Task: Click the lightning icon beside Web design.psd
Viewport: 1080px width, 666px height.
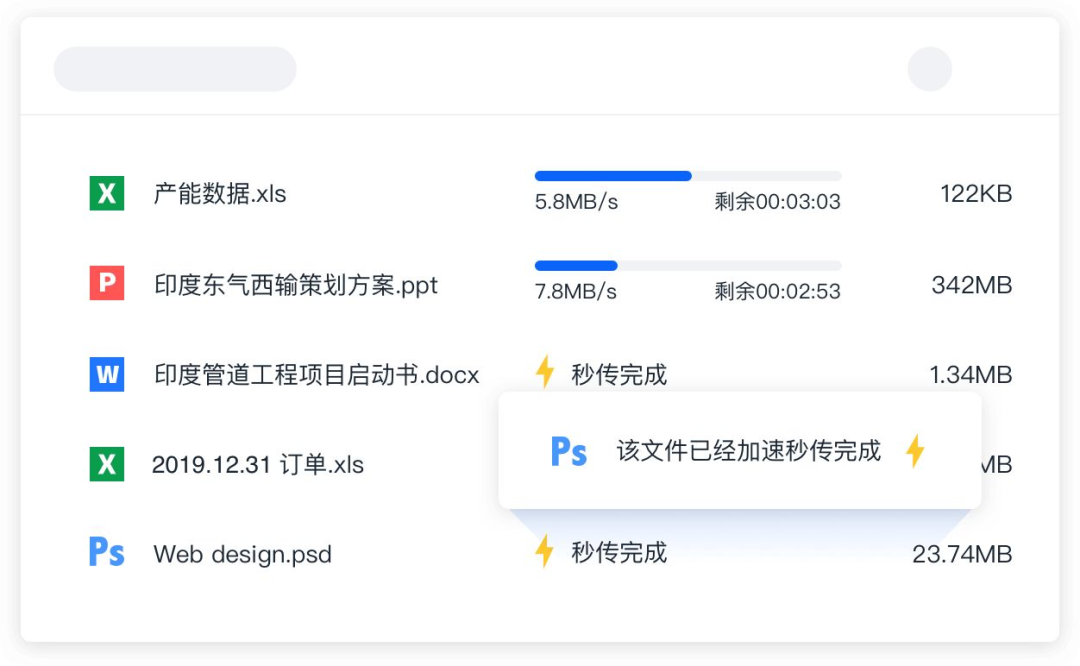Action: 545,553
